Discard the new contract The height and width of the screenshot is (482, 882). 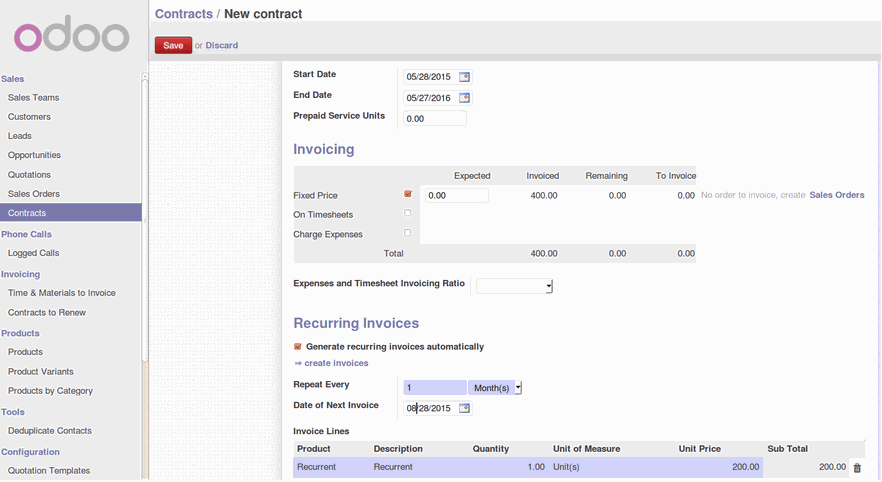(x=222, y=45)
